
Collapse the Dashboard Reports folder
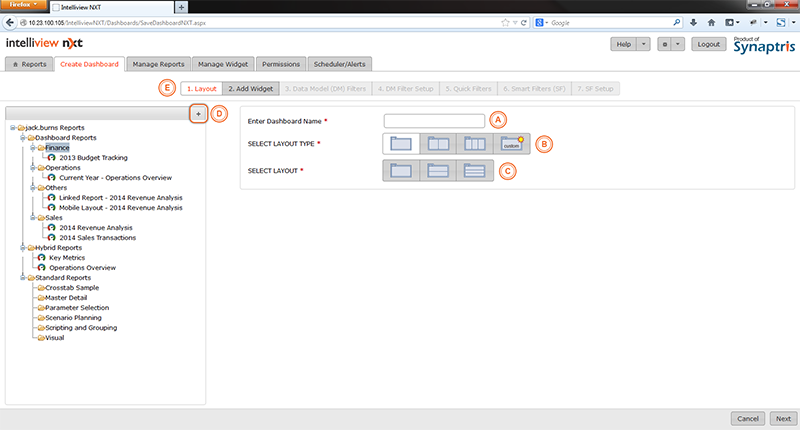22,138
